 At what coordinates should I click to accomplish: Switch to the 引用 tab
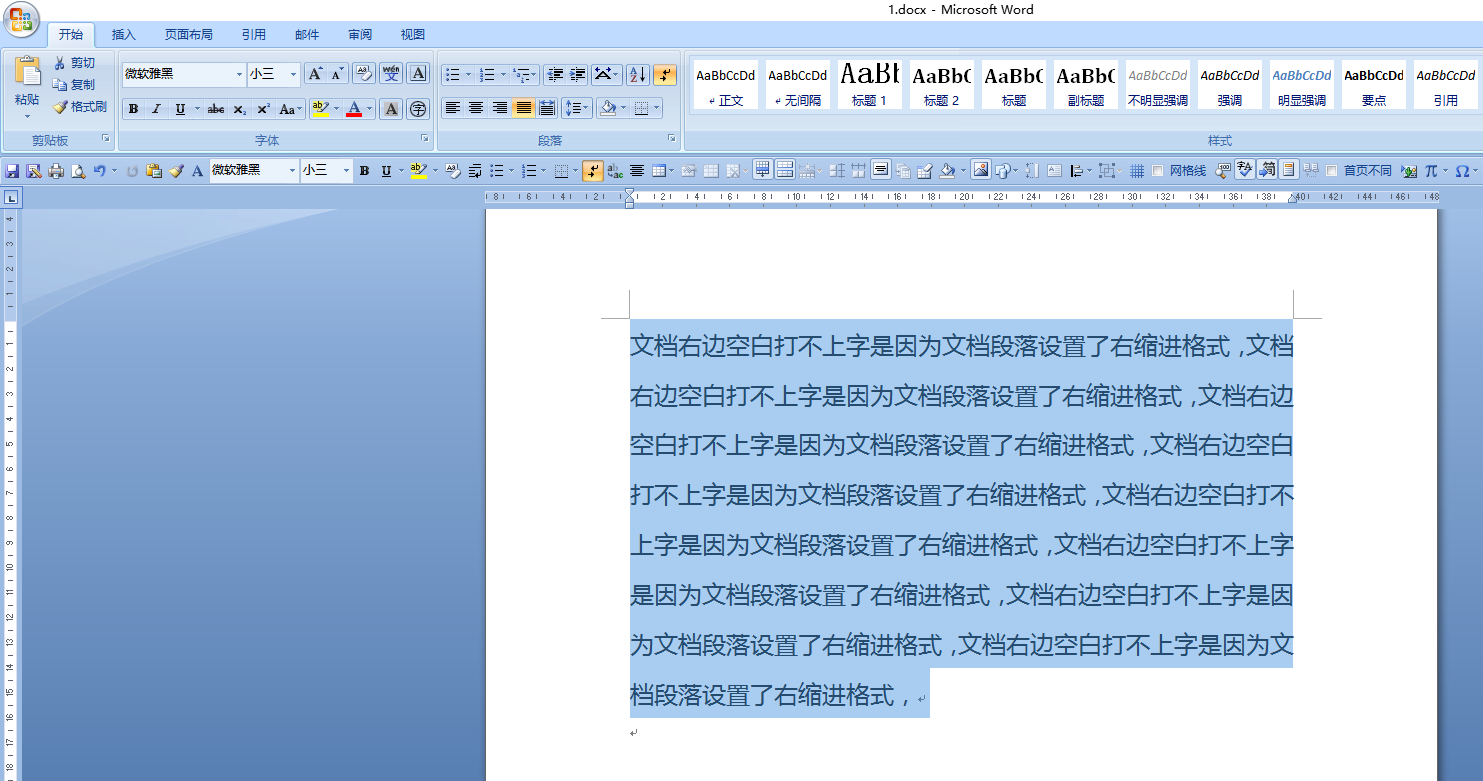point(254,35)
